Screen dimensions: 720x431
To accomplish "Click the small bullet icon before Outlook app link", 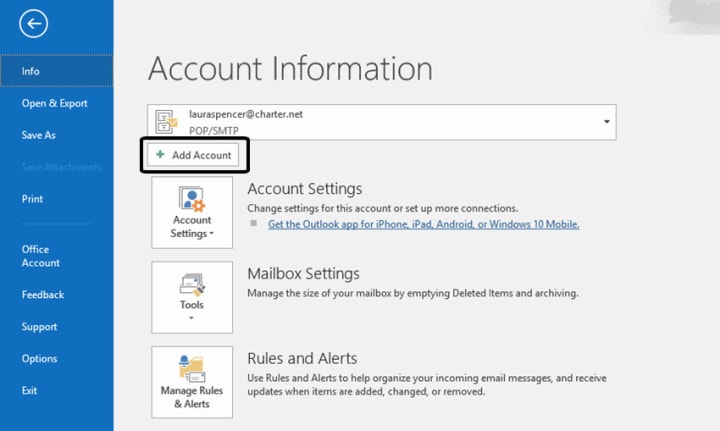I will click(x=253, y=223).
